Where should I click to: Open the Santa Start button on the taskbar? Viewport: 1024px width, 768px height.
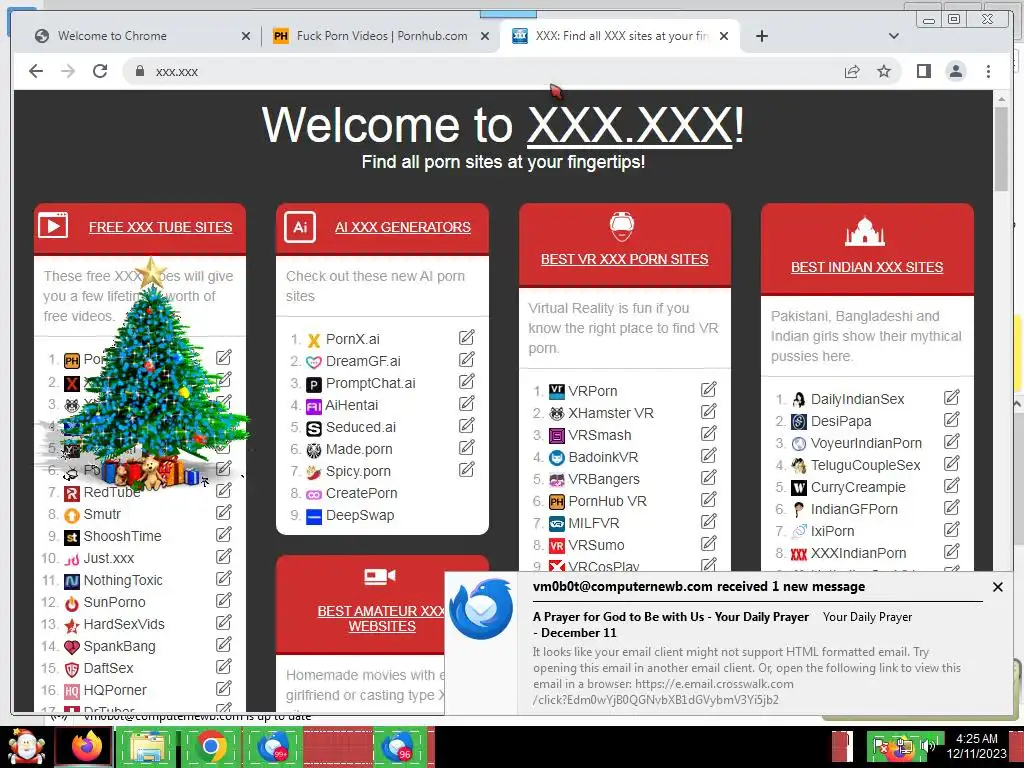click(24, 747)
